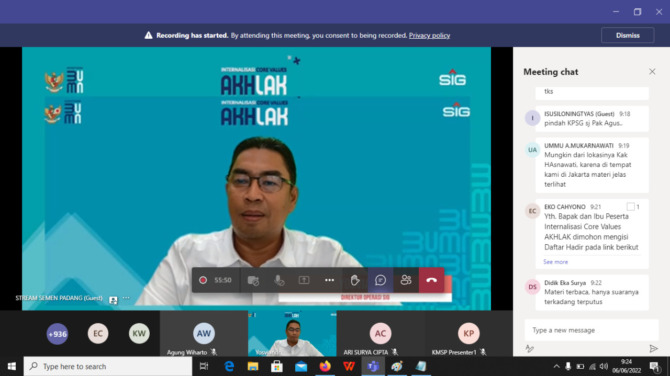Switch to Microsoft Teams in the taskbar
This screenshot has height=376, width=670.
coord(373,367)
